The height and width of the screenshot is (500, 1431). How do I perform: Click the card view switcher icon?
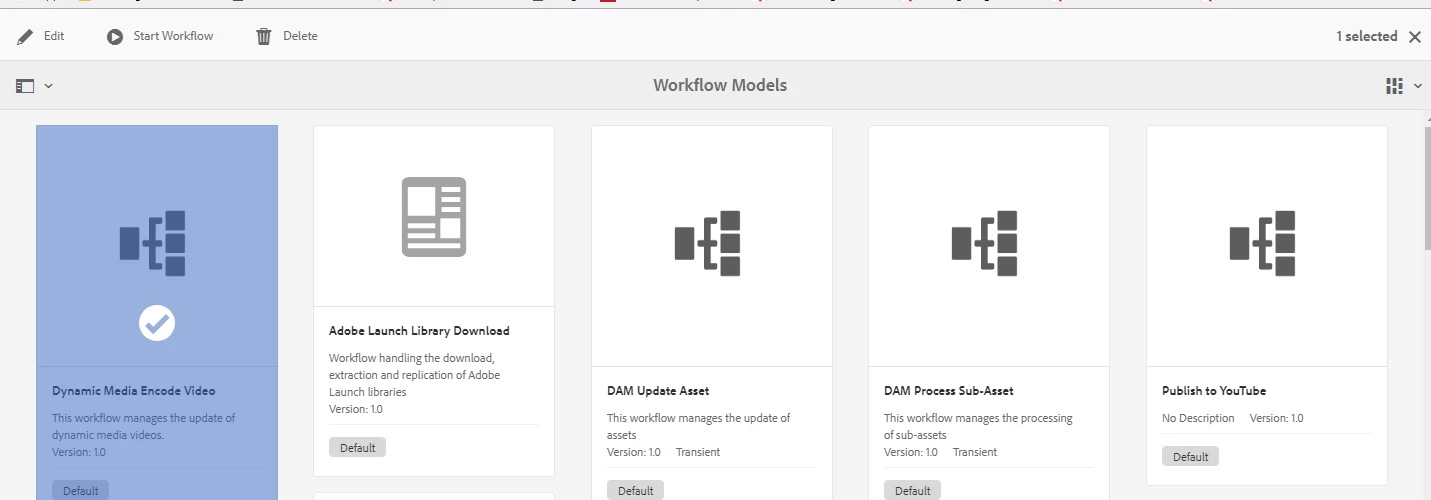tap(1394, 86)
